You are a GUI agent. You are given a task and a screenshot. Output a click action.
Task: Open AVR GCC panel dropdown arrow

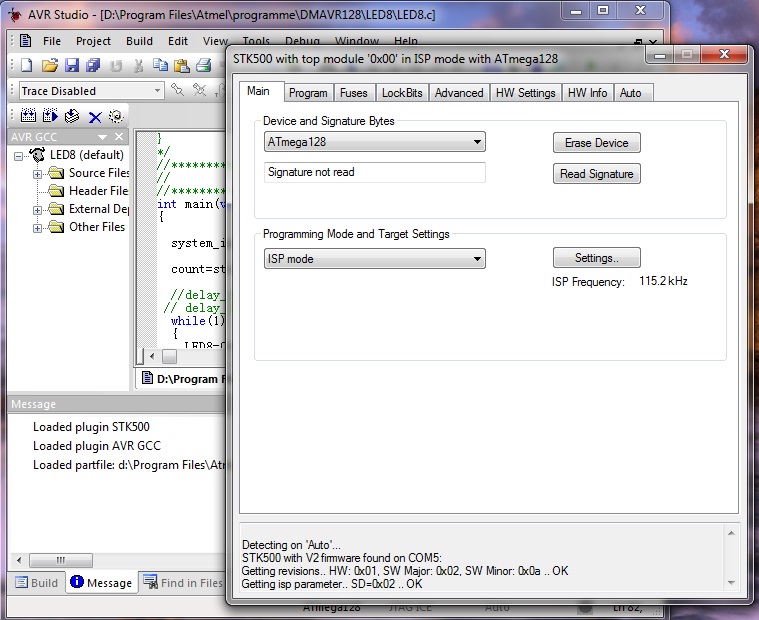pos(102,137)
